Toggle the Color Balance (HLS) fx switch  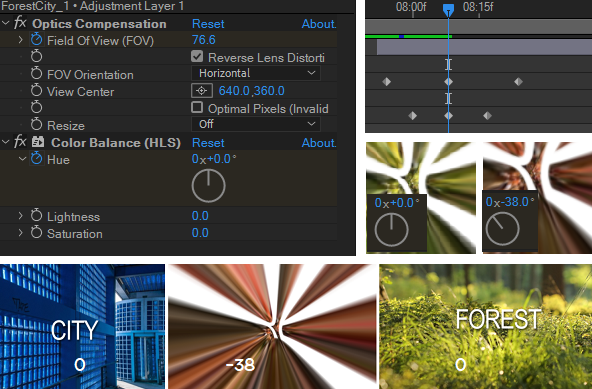coord(20,142)
